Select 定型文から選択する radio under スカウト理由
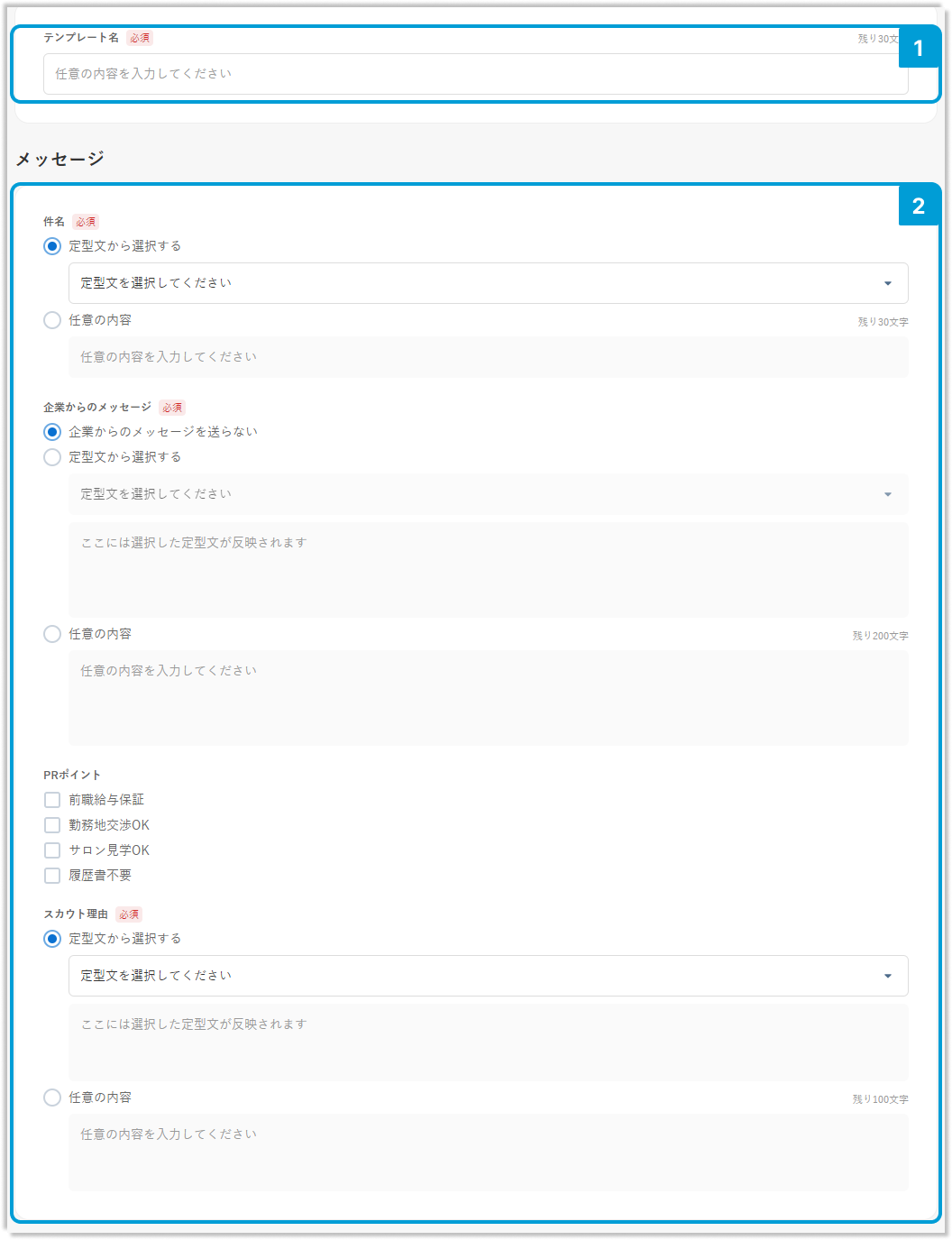 click(52, 939)
